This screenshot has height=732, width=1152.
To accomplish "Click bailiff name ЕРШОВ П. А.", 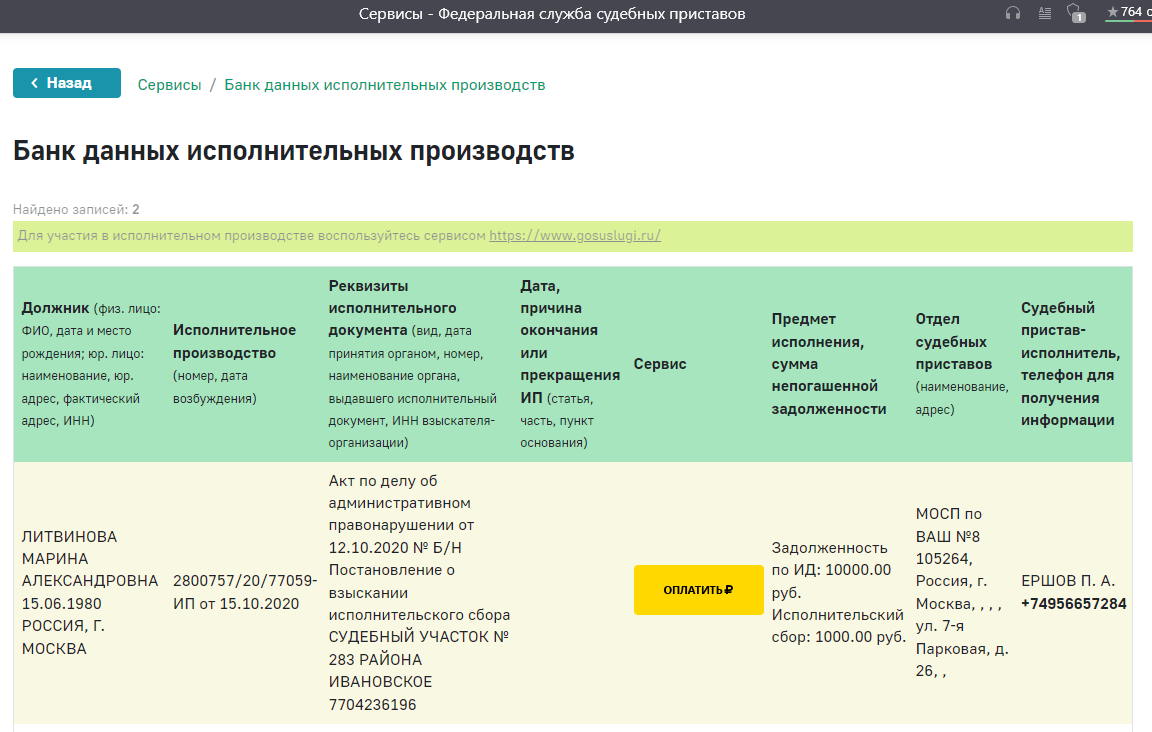I will pyautogui.click(x=1068, y=581).
